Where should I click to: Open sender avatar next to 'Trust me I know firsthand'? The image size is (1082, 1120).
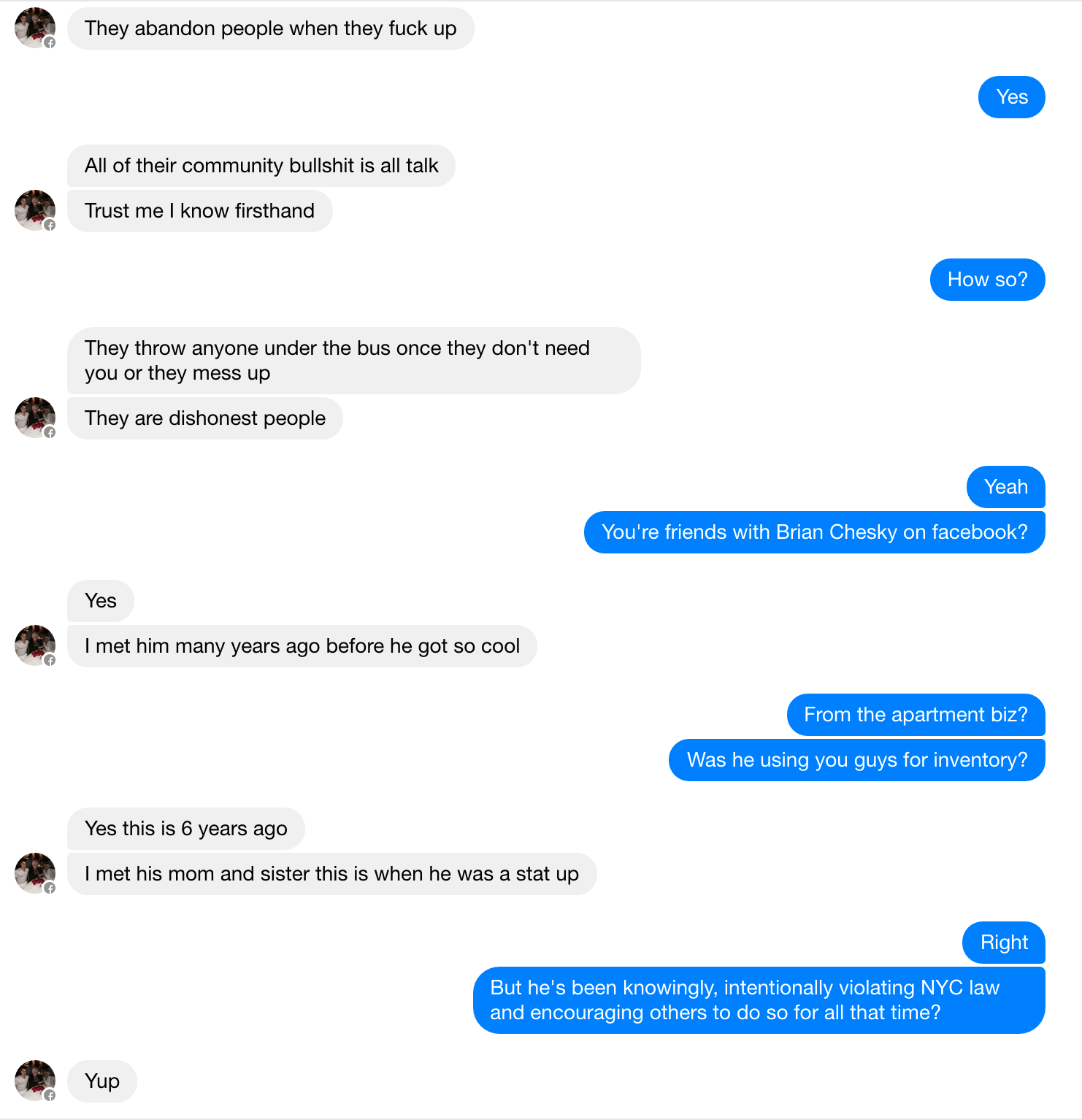point(34,210)
